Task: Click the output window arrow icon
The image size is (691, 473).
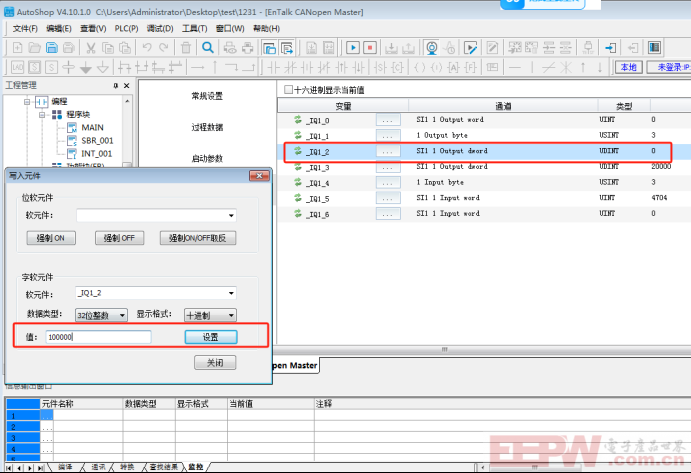Action: point(287,48)
